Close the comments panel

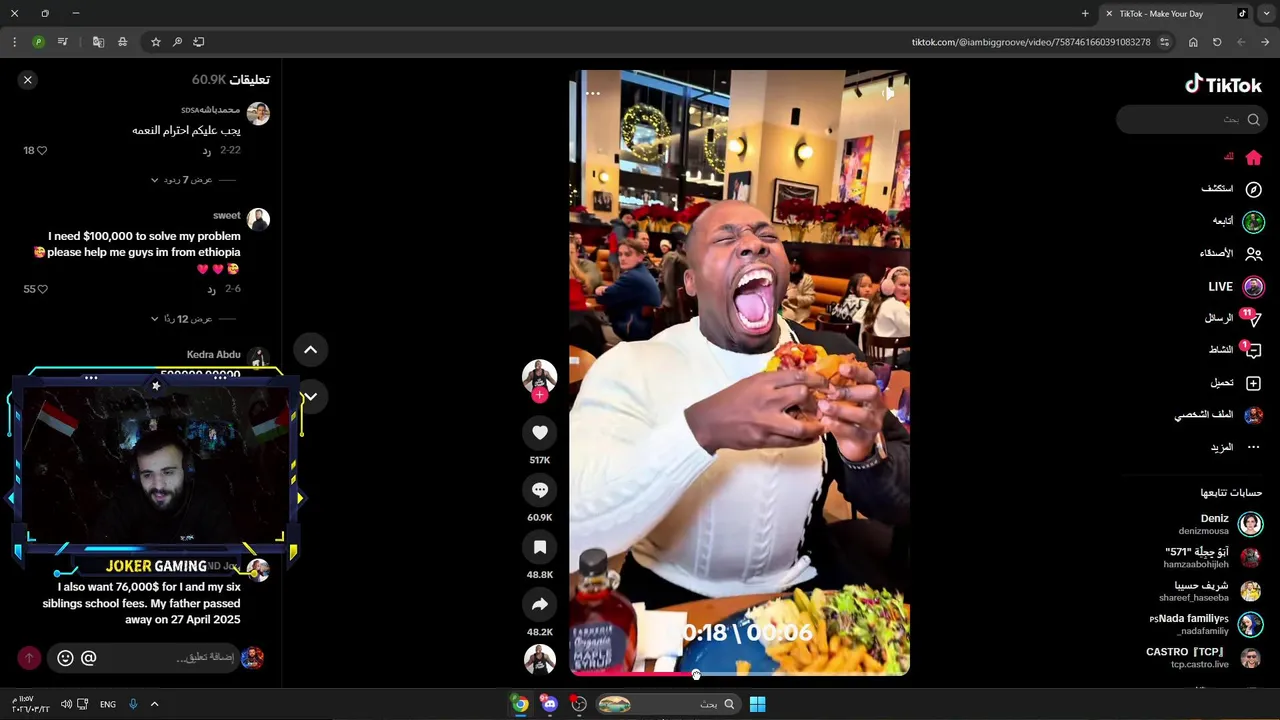(x=28, y=80)
